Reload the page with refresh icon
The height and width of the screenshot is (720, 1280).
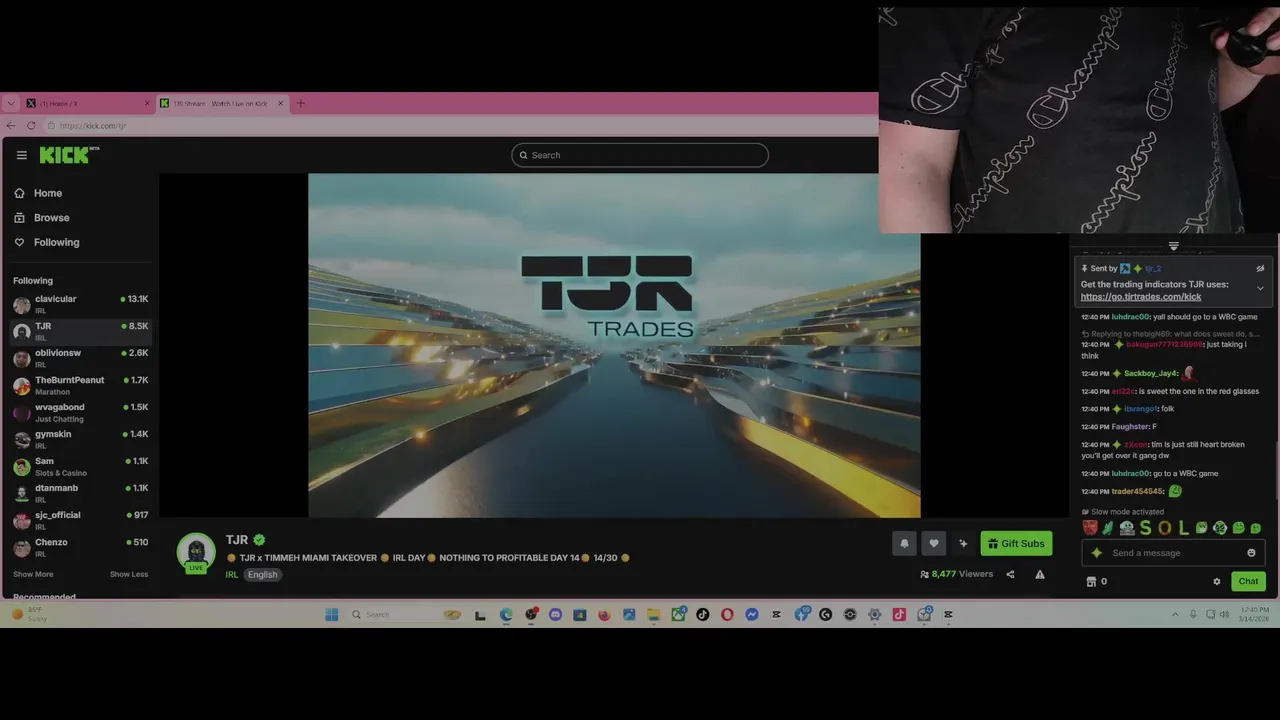31,125
